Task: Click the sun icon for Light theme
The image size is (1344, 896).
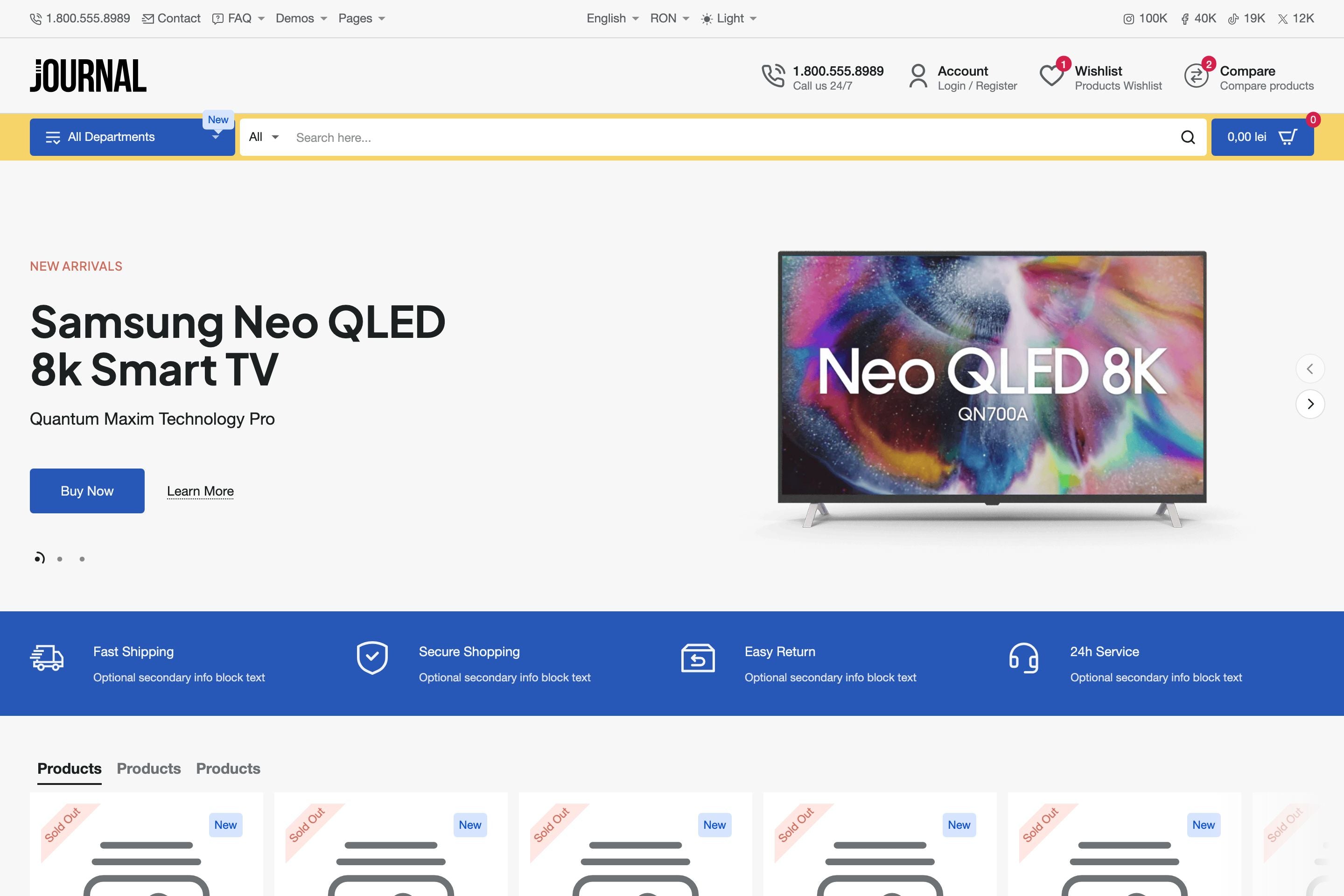Action: tap(707, 19)
